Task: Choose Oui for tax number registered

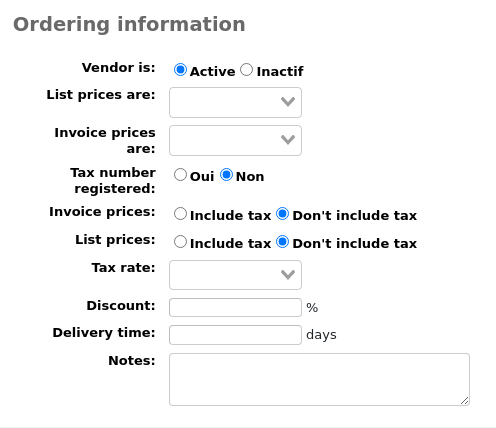Action: coord(180,175)
